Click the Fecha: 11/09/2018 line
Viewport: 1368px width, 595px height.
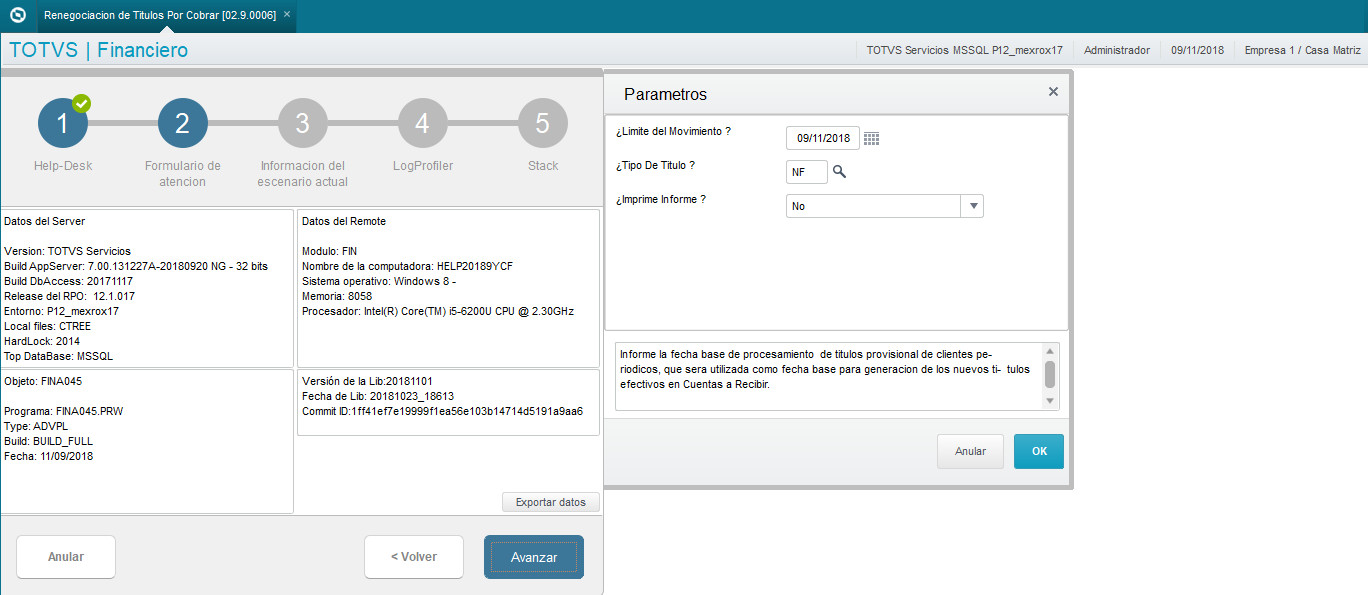(x=48, y=456)
